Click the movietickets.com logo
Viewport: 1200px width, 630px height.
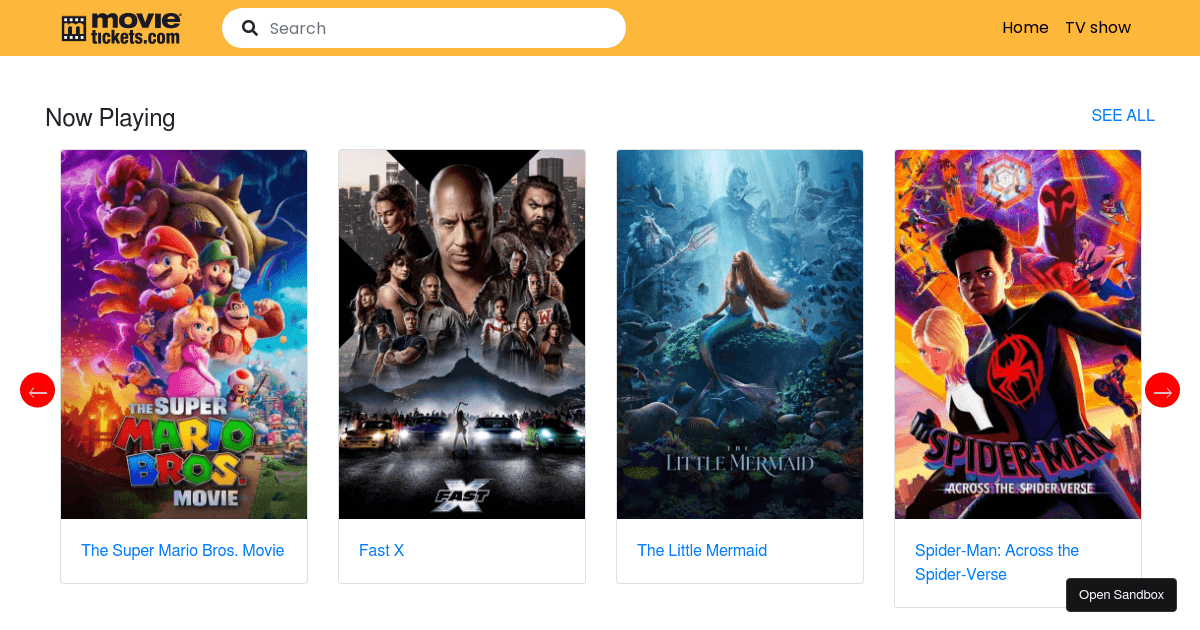121,28
